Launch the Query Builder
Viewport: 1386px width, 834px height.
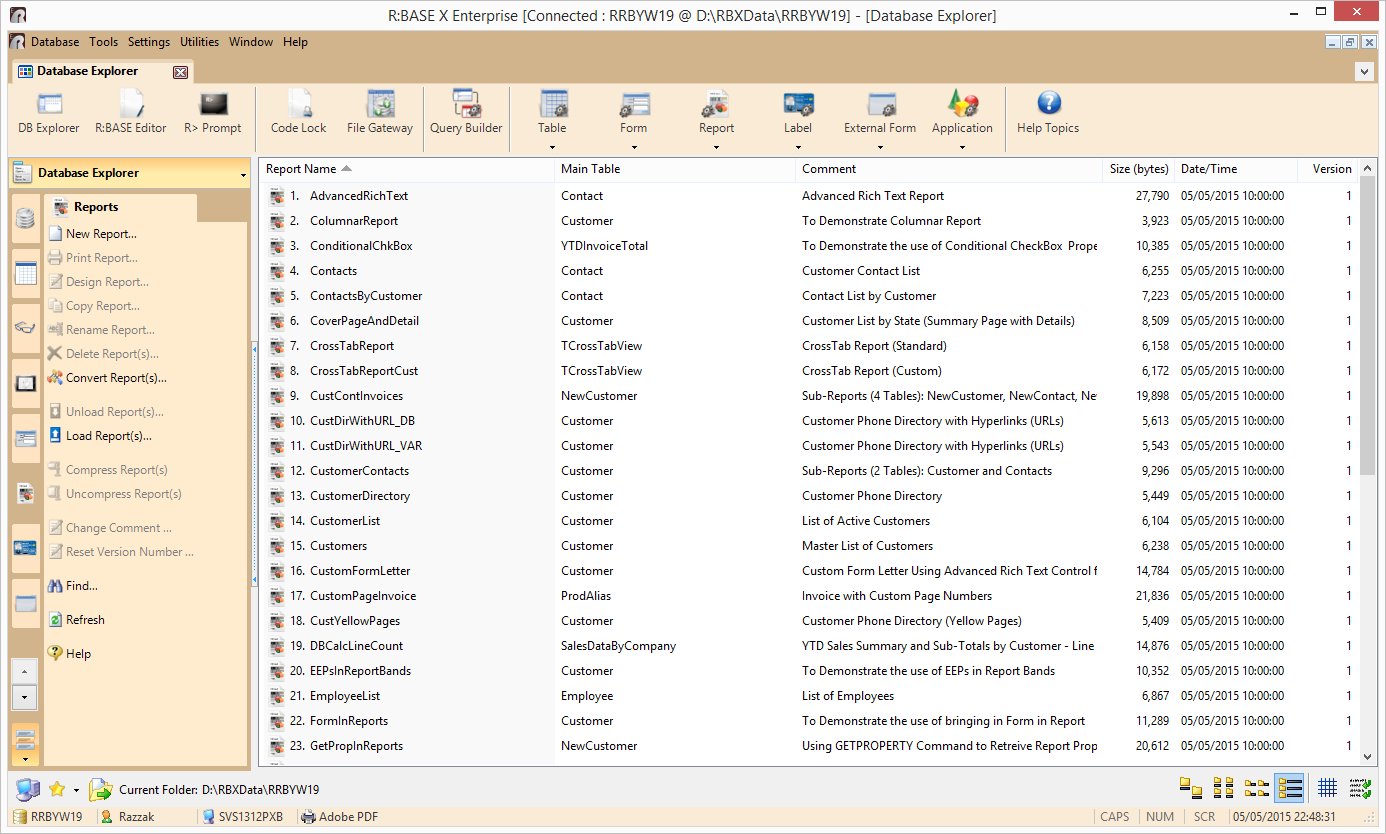[x=466, y=112]
